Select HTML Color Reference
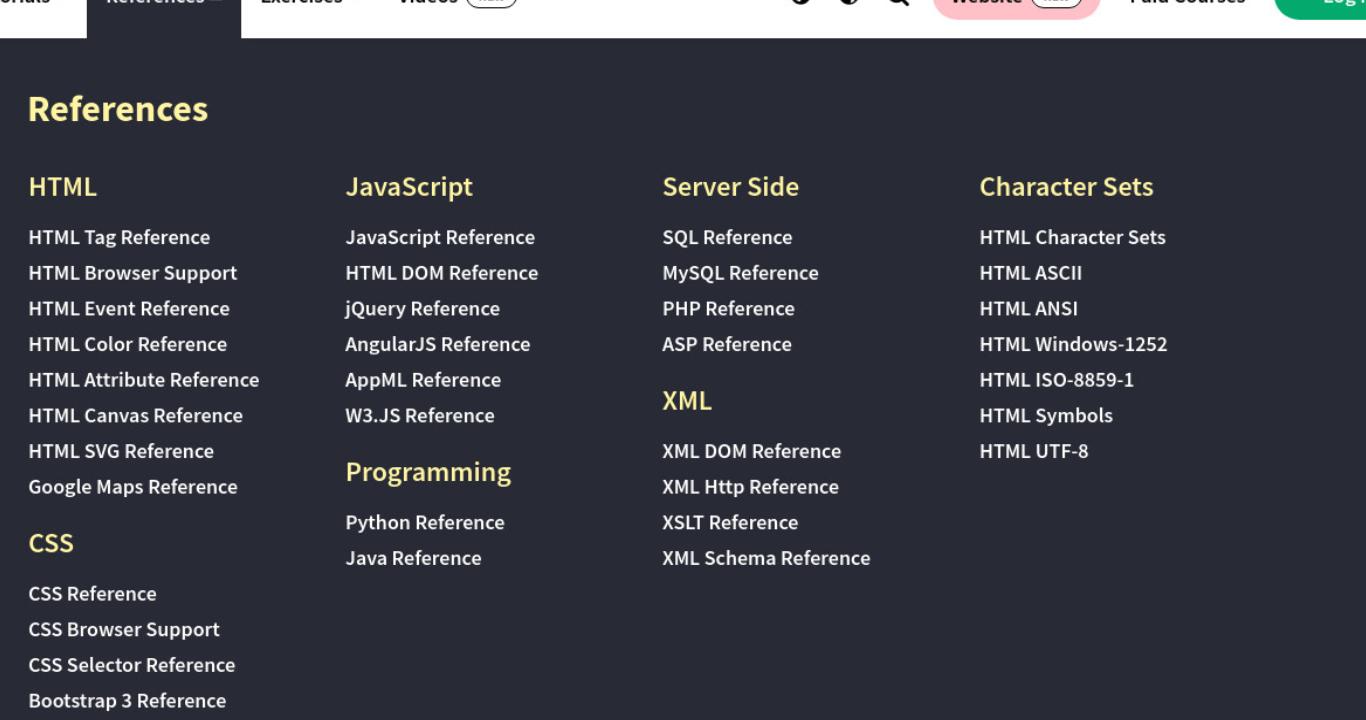Screen dimensions: 1366x720 tap(128, 344)
